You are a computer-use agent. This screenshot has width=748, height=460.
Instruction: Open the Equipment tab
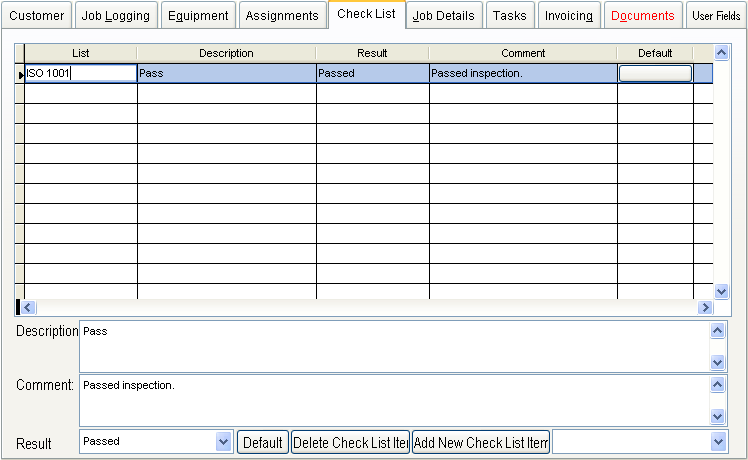(198, 15)
